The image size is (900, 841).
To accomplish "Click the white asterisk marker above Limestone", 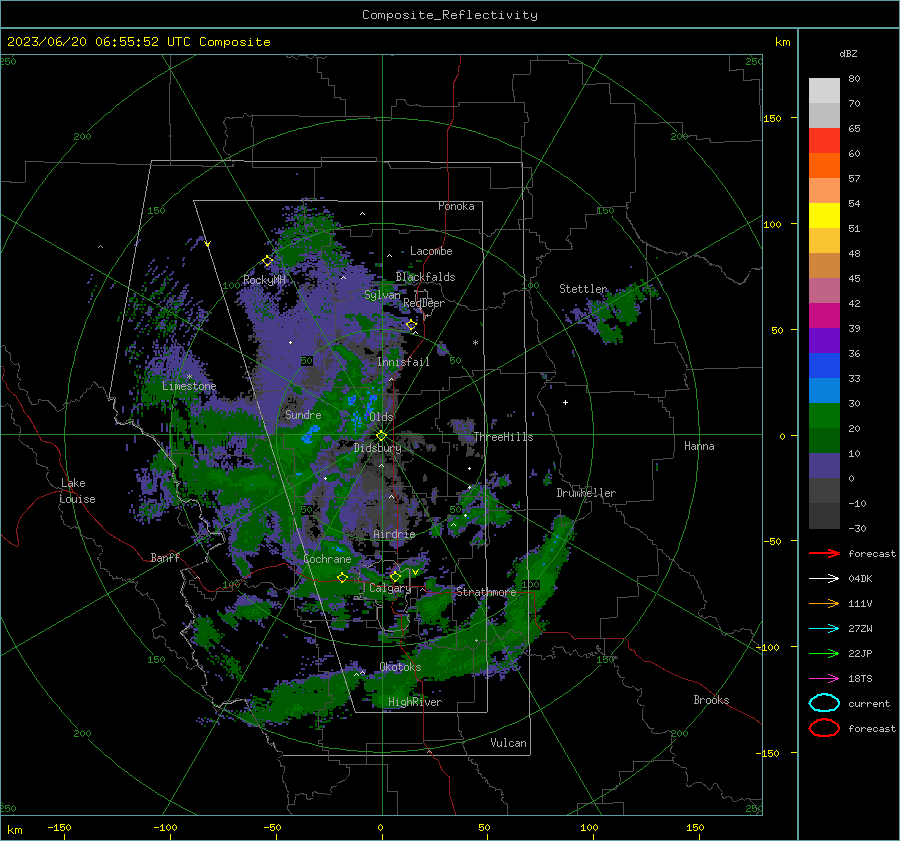I will click(x=189, y=377).
